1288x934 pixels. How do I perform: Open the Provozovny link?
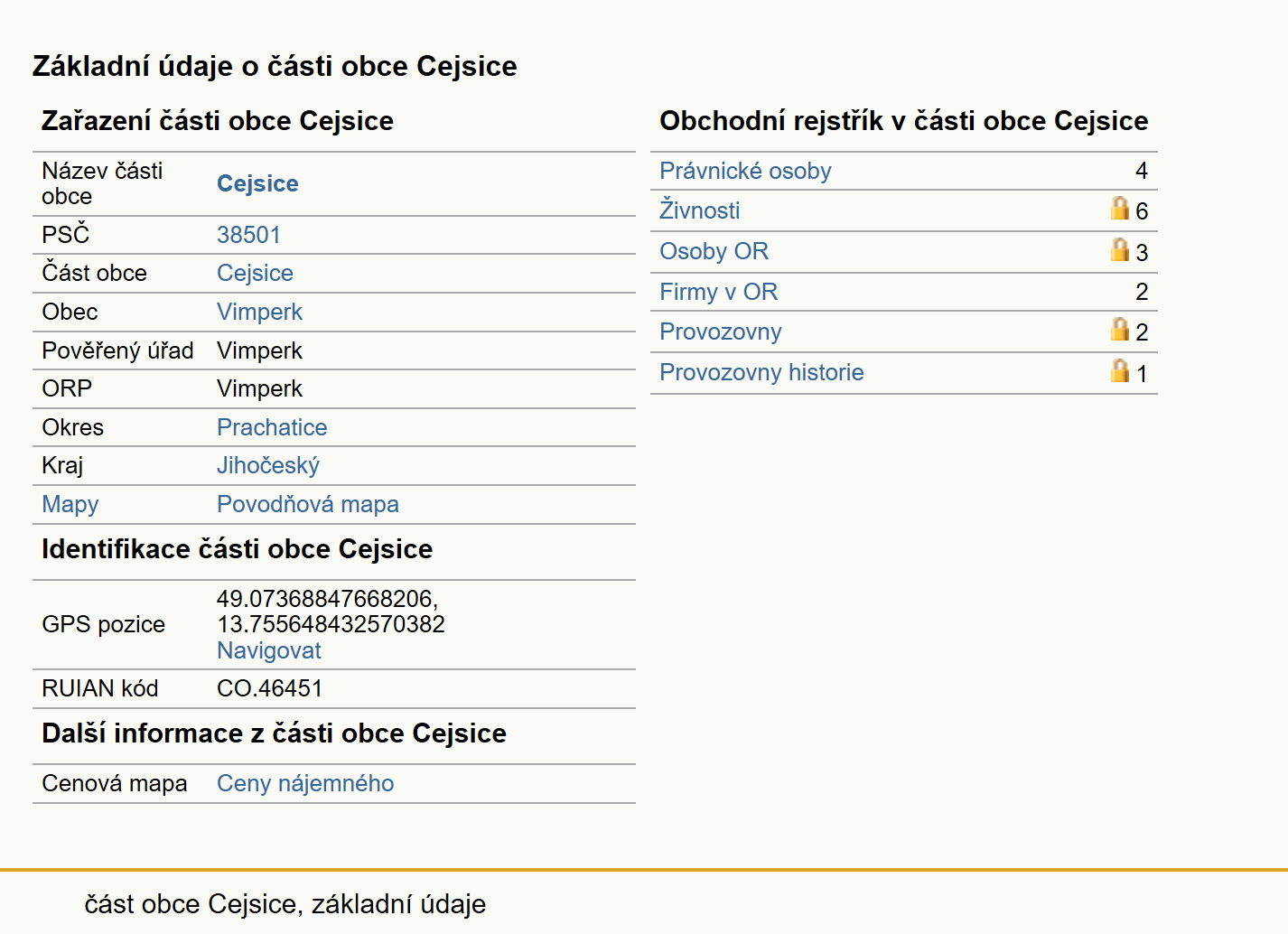pos(720,332)
